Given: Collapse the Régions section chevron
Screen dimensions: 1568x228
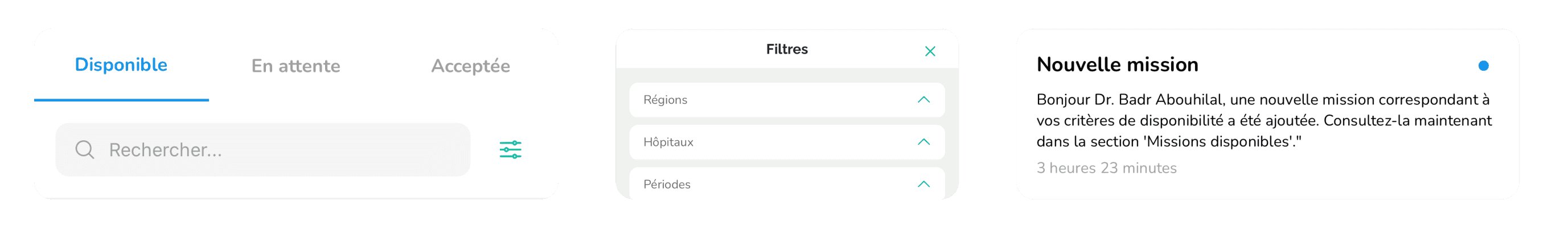Looking at the screenshot, I should [x=923, y=99].
